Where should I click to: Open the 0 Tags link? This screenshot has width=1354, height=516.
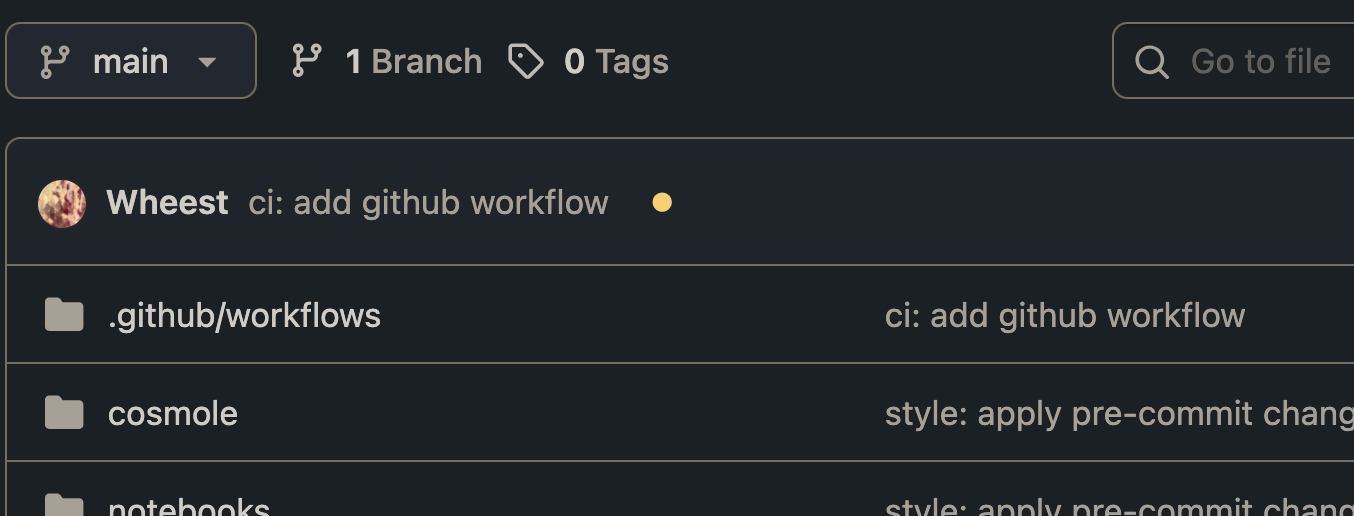pyautogui.click(x=616, y=62)
